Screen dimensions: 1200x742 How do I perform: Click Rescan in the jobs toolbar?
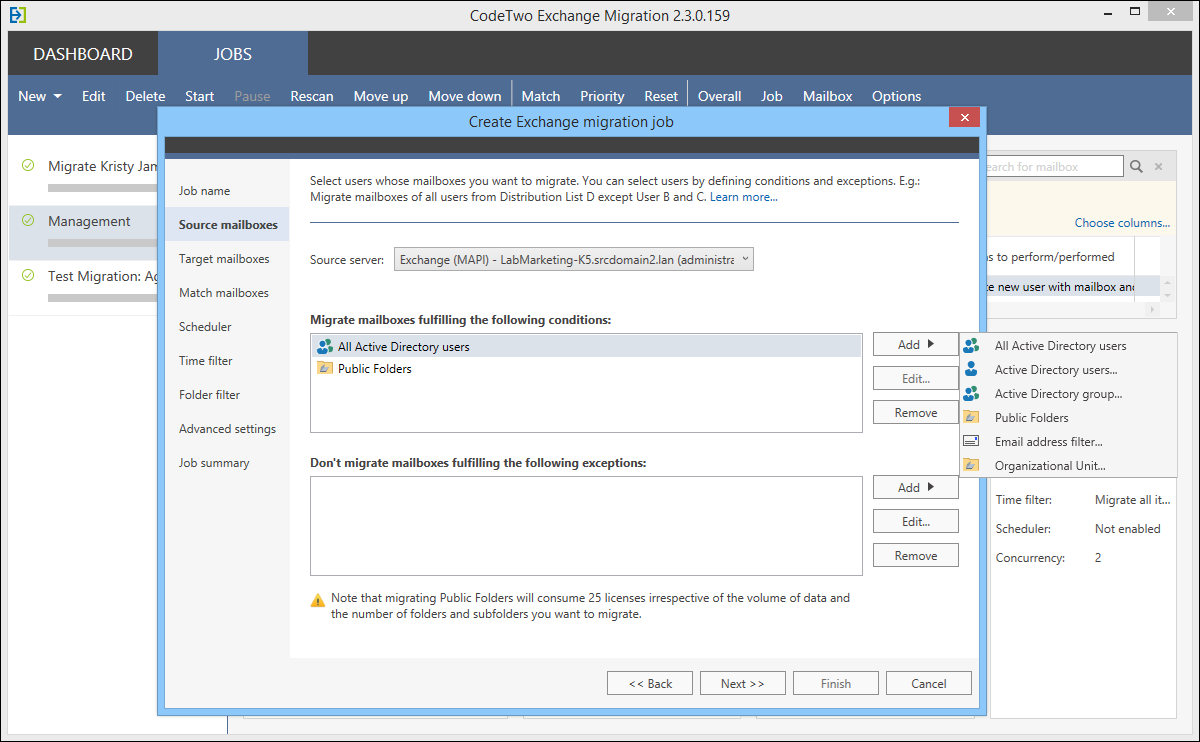tap(312, 96)
